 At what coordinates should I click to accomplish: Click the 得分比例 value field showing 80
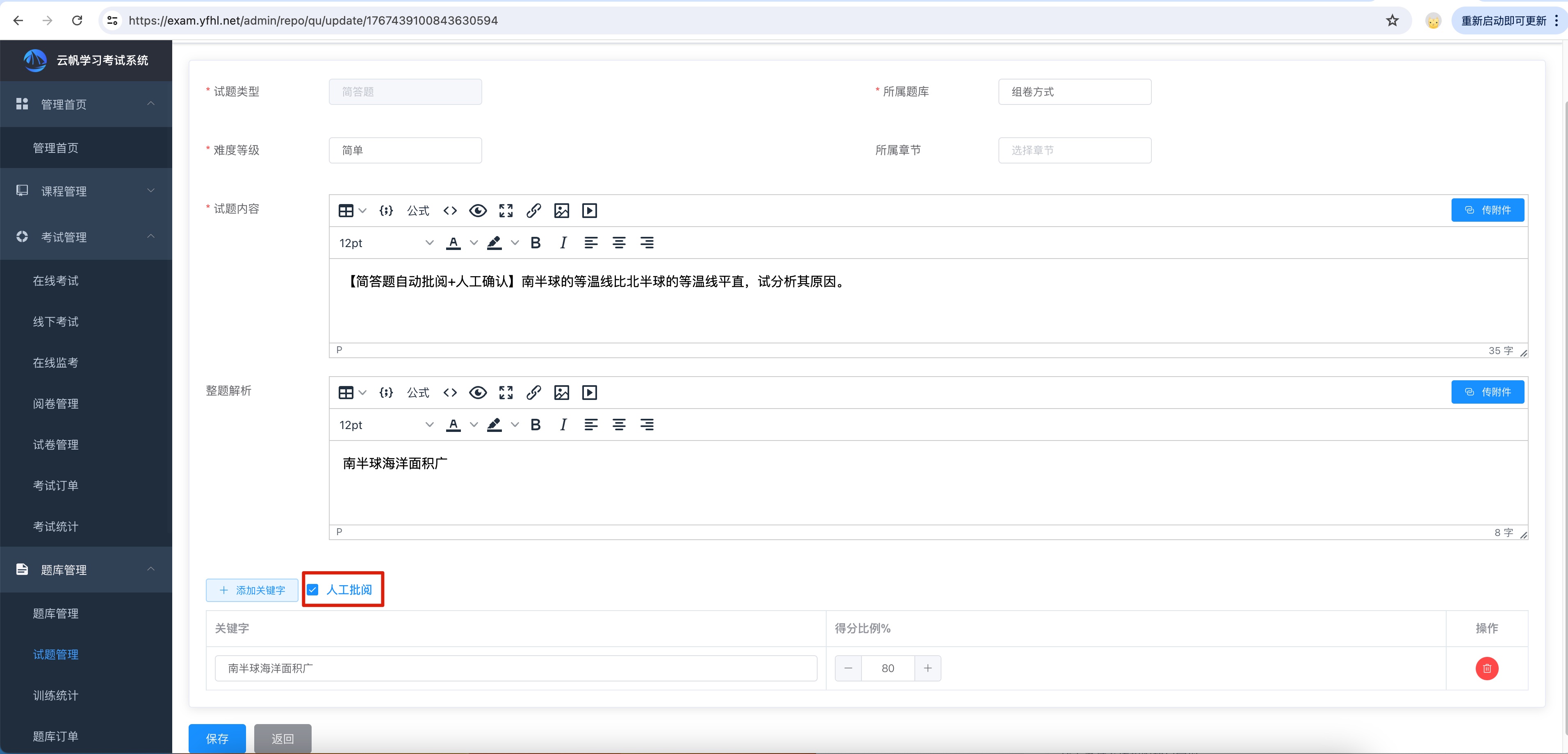pyautogui.click(x=888, y=668)
